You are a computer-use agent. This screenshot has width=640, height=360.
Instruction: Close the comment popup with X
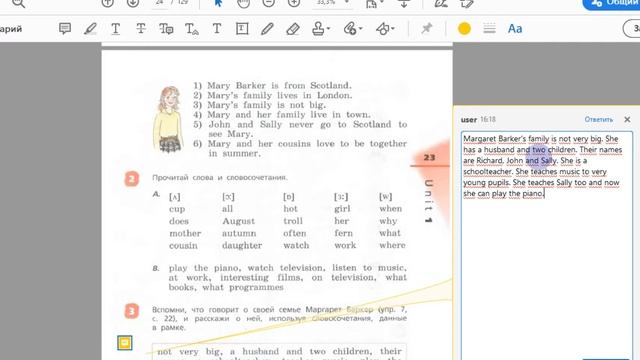(x=627, y=120)
